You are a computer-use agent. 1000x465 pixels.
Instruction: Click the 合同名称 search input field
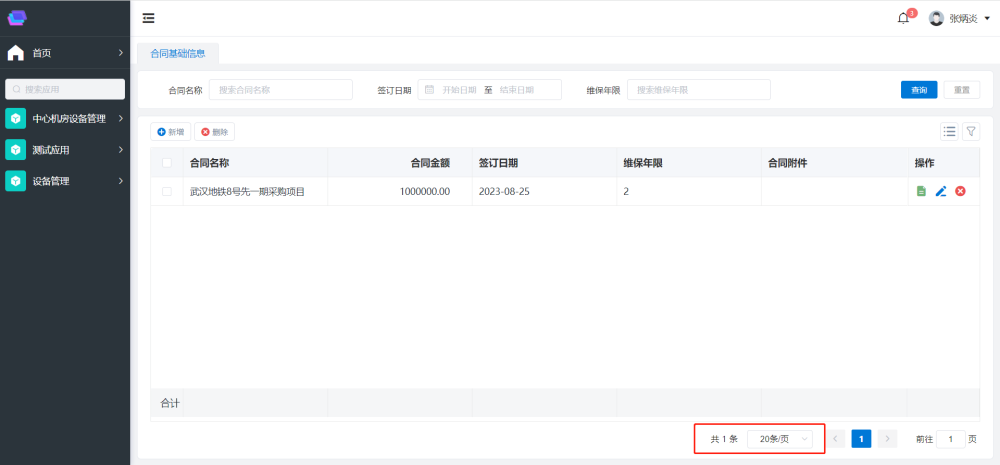point(280,90)
